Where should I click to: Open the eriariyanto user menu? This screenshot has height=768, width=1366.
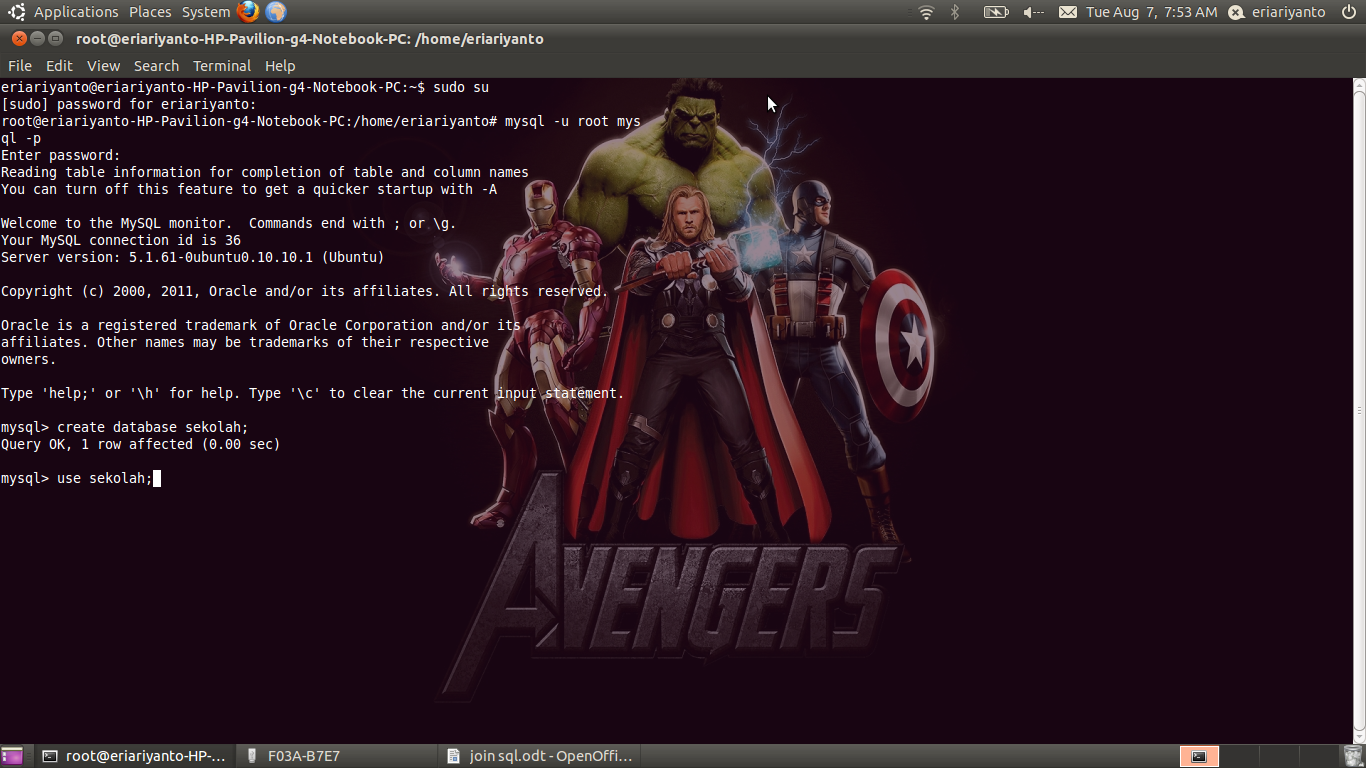click(x=1277, y=12)
